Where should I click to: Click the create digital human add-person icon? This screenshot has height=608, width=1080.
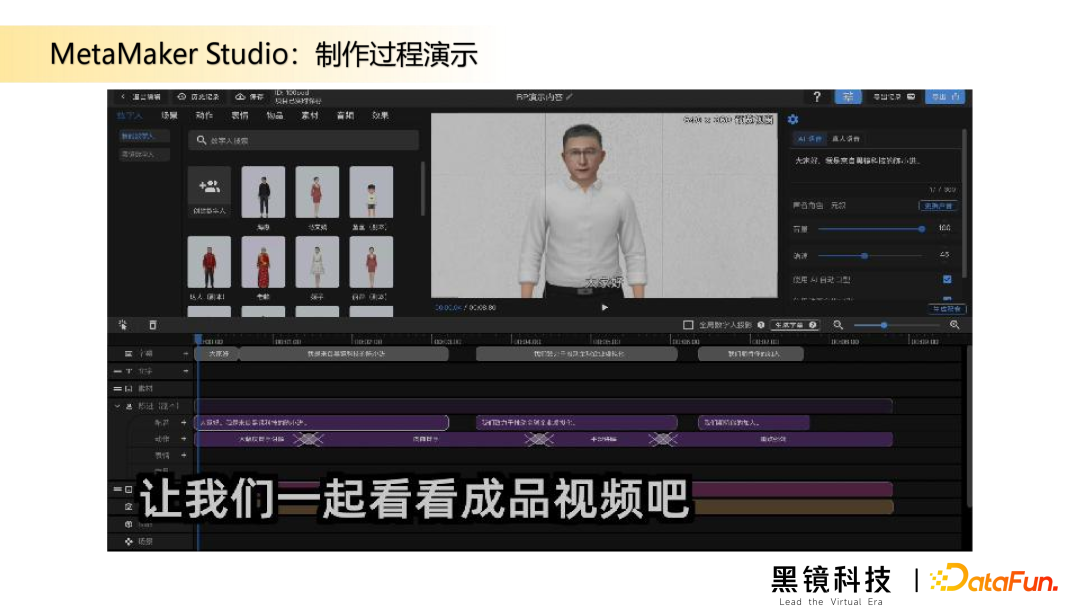pos(209,187)
